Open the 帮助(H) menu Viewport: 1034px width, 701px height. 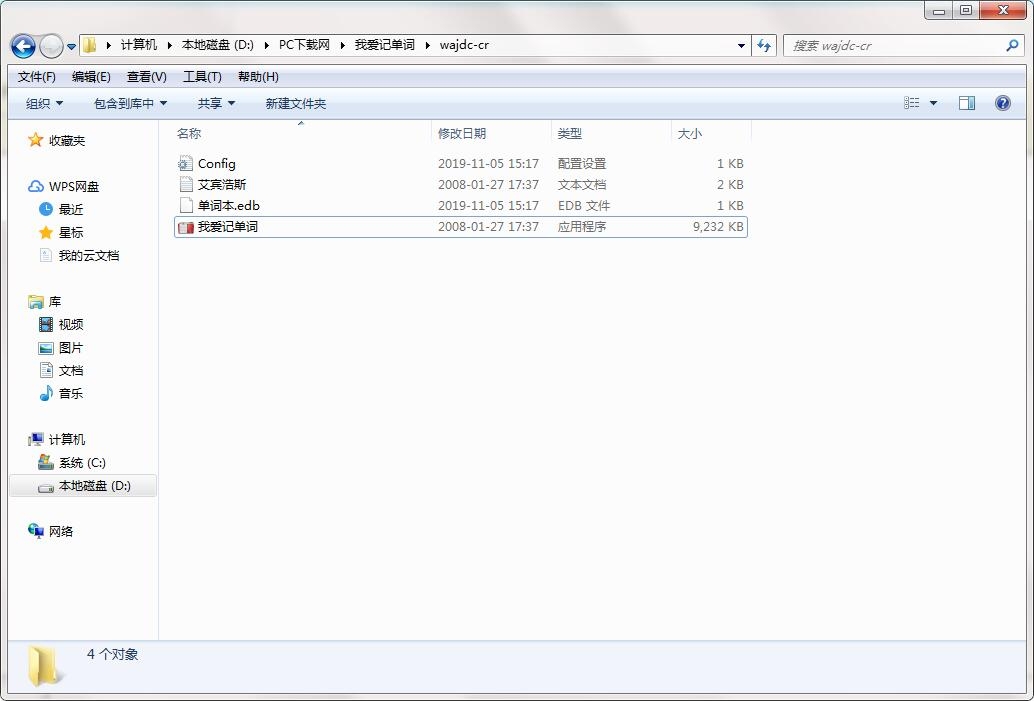[258, 76]
